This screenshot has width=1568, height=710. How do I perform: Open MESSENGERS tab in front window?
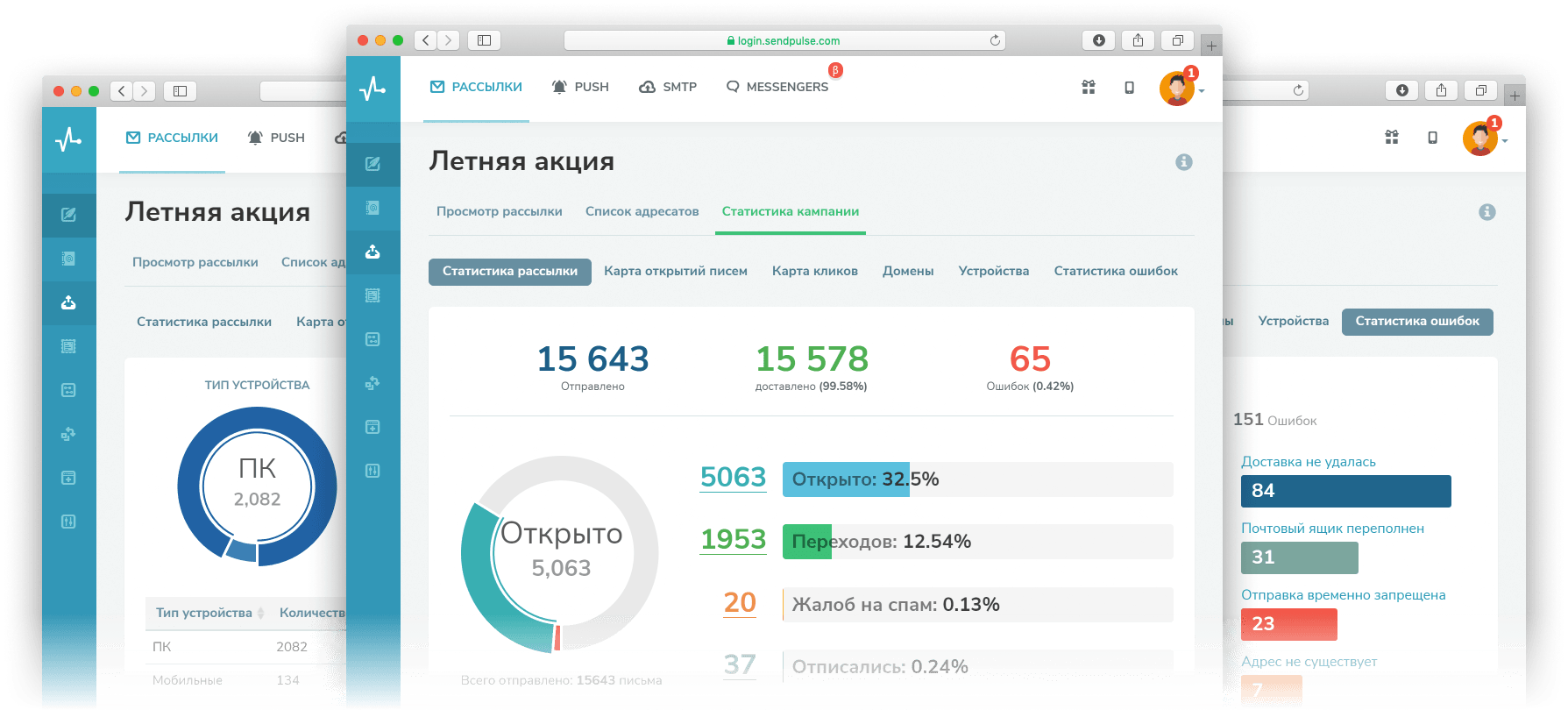777,87
